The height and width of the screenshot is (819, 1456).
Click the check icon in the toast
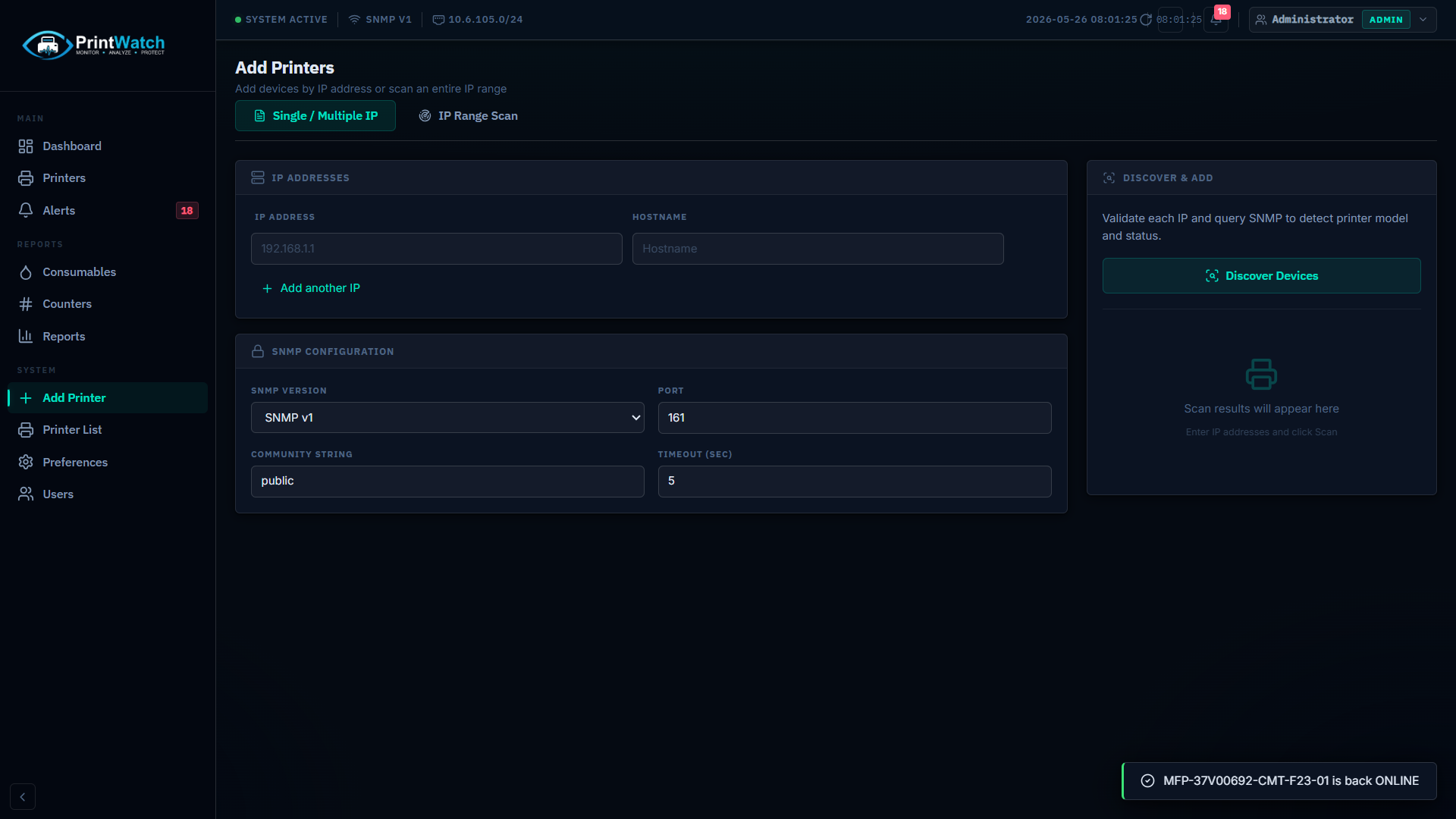click(x=1148, y=781)
